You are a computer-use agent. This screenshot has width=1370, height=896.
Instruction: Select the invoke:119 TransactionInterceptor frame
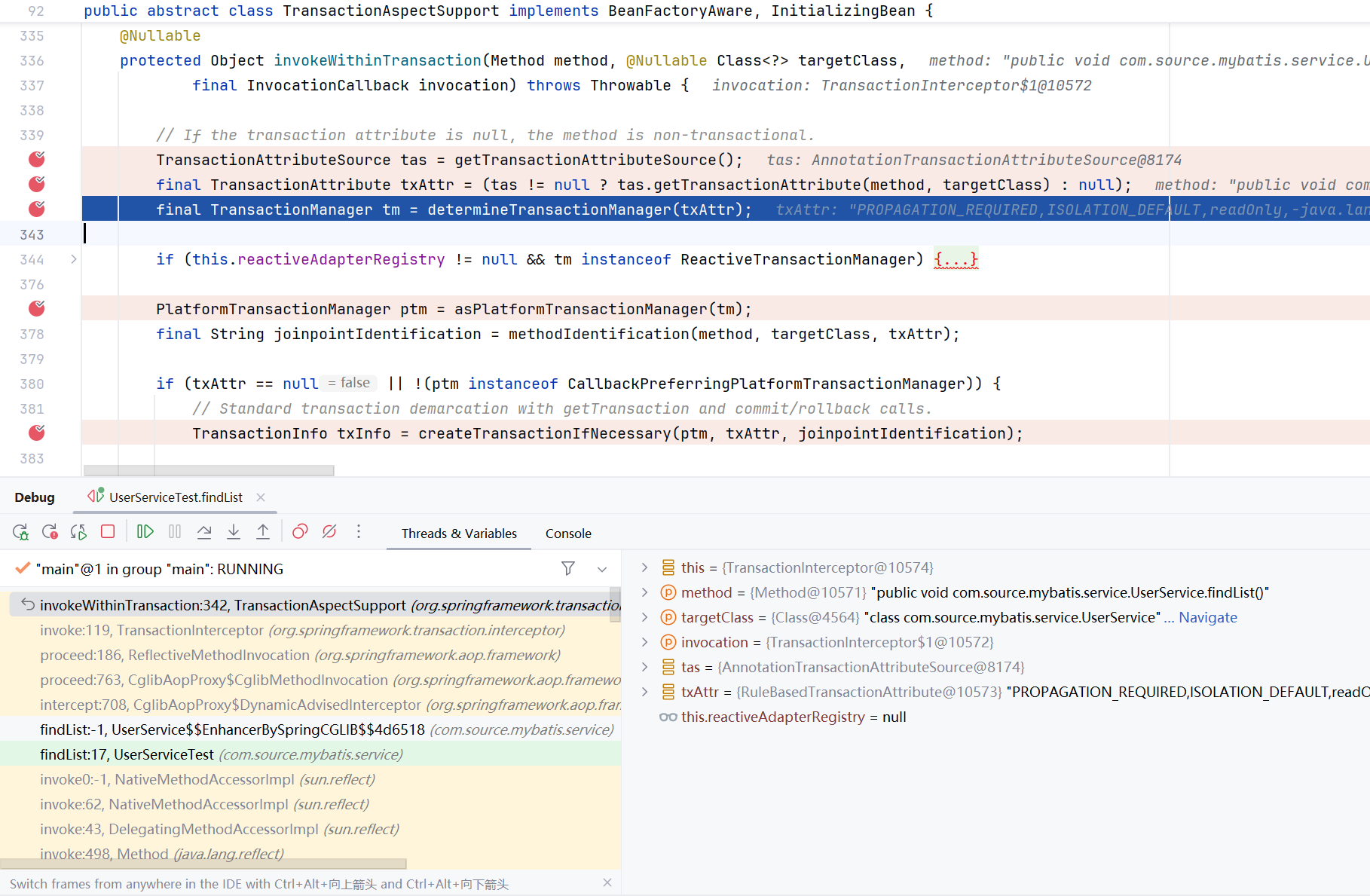pos(310,630)
